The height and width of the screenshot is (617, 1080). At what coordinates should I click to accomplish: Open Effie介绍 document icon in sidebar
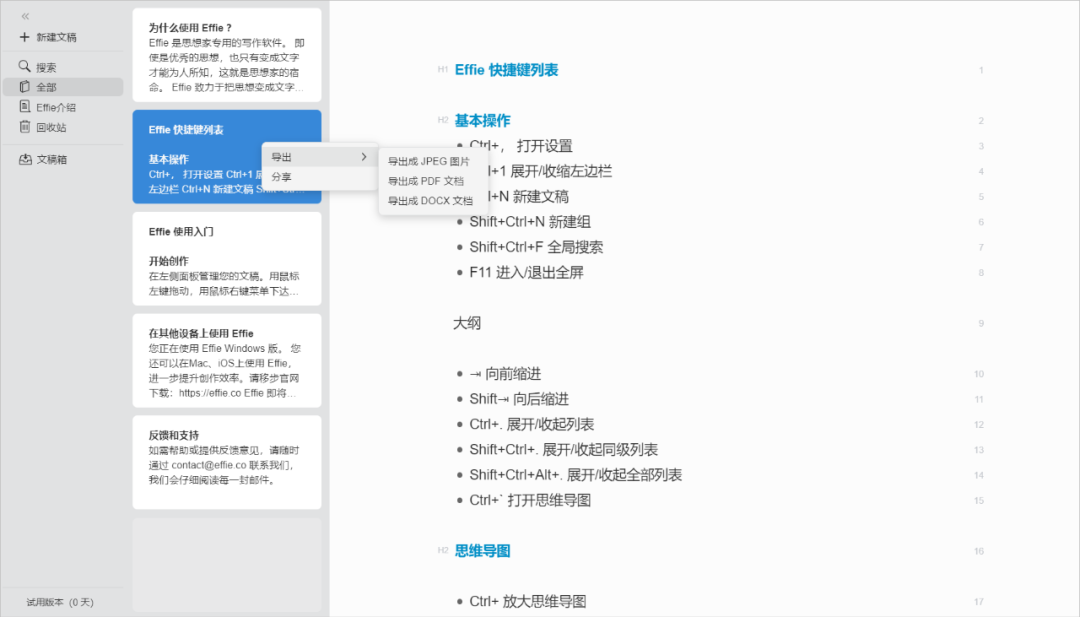point(25,107)
